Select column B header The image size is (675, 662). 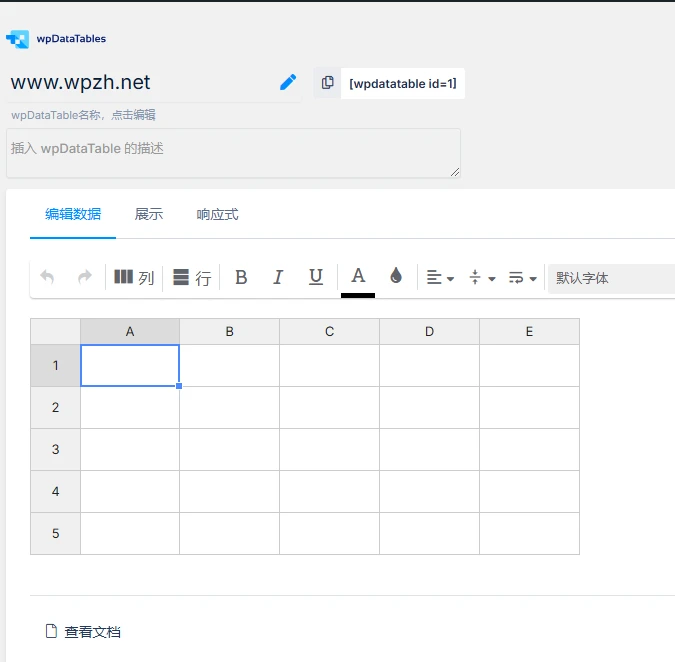(x=229, y=331)
